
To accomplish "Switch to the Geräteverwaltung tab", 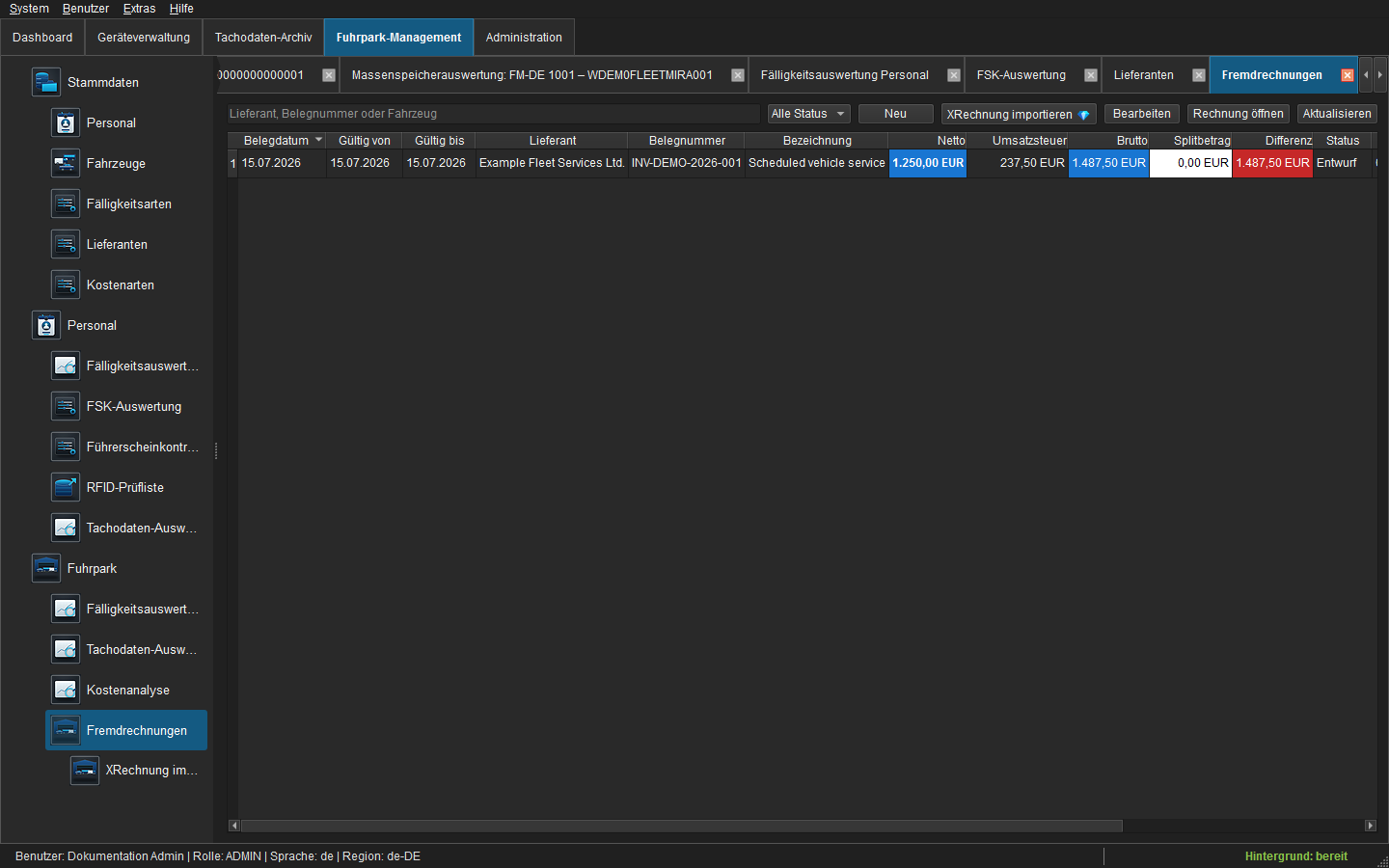I will tap(144, 38).
